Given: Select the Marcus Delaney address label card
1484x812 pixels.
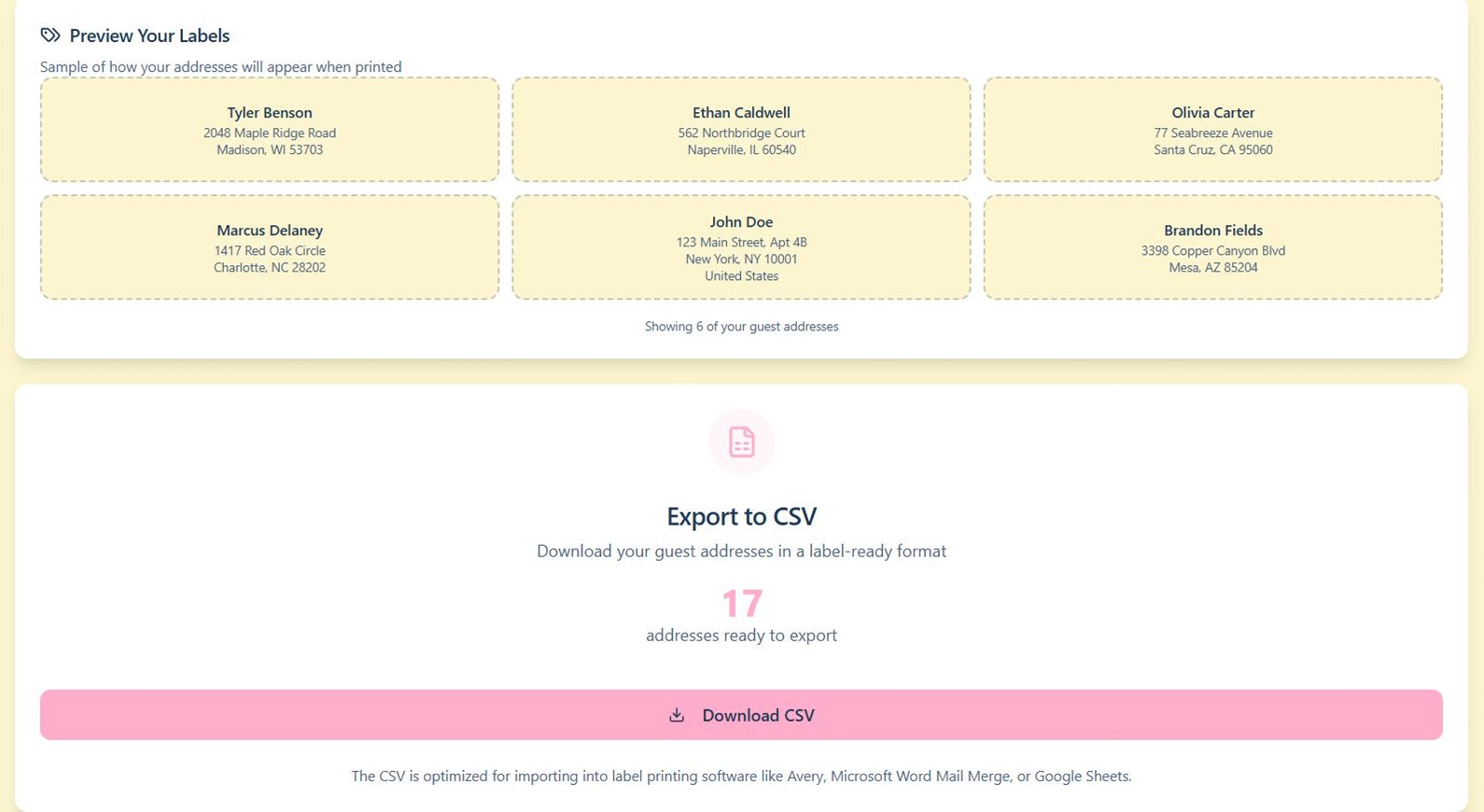Looking at the screenshot, I should pos(269,247).
